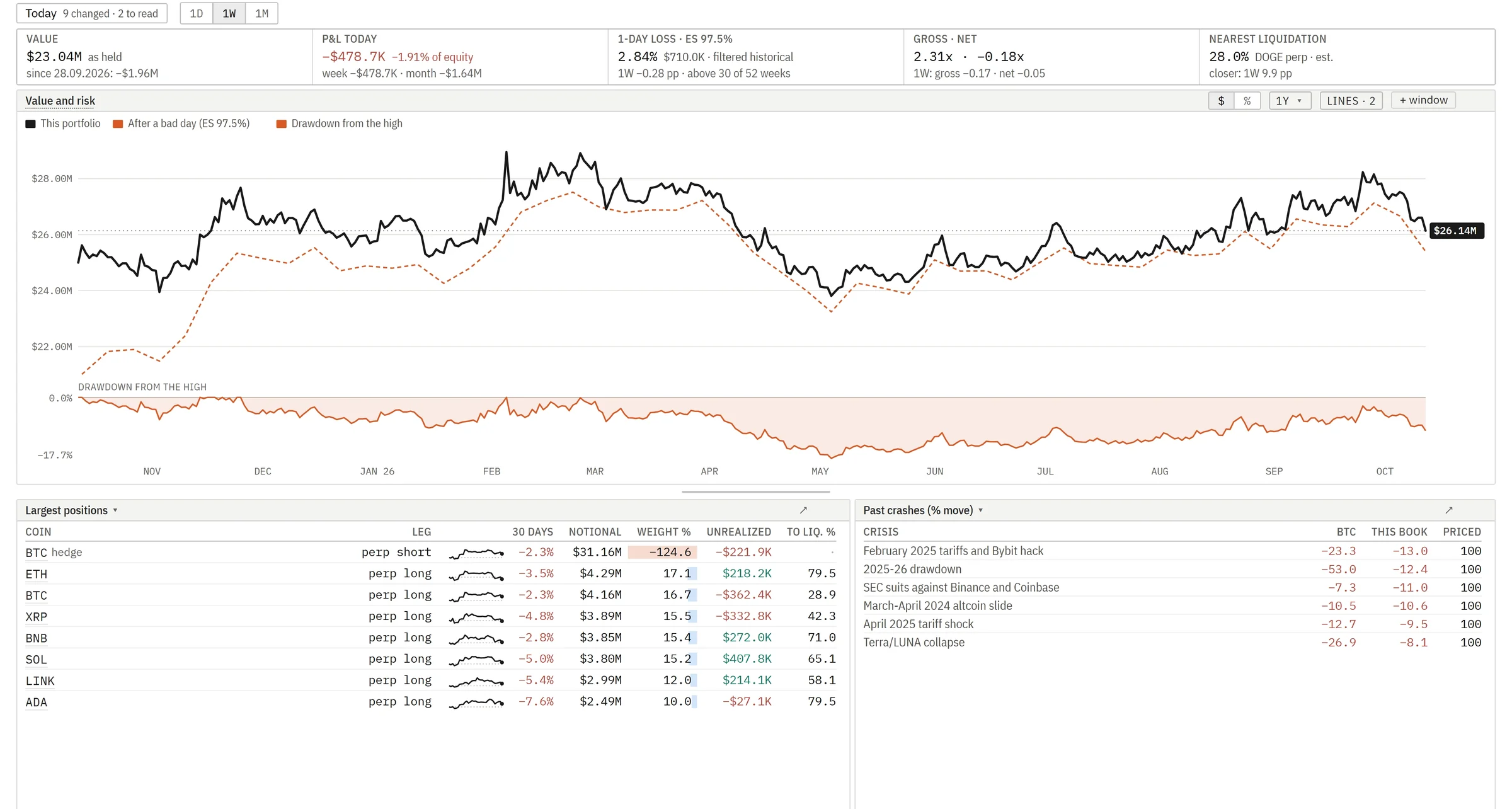Open the XRP coin link

37,617
